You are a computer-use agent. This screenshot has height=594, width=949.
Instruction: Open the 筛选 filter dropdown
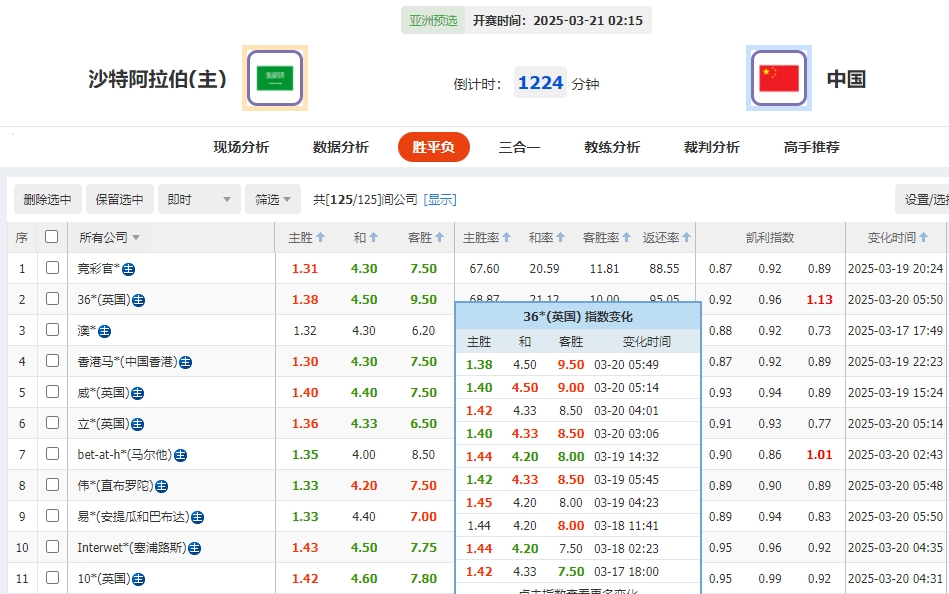(272, 198)
